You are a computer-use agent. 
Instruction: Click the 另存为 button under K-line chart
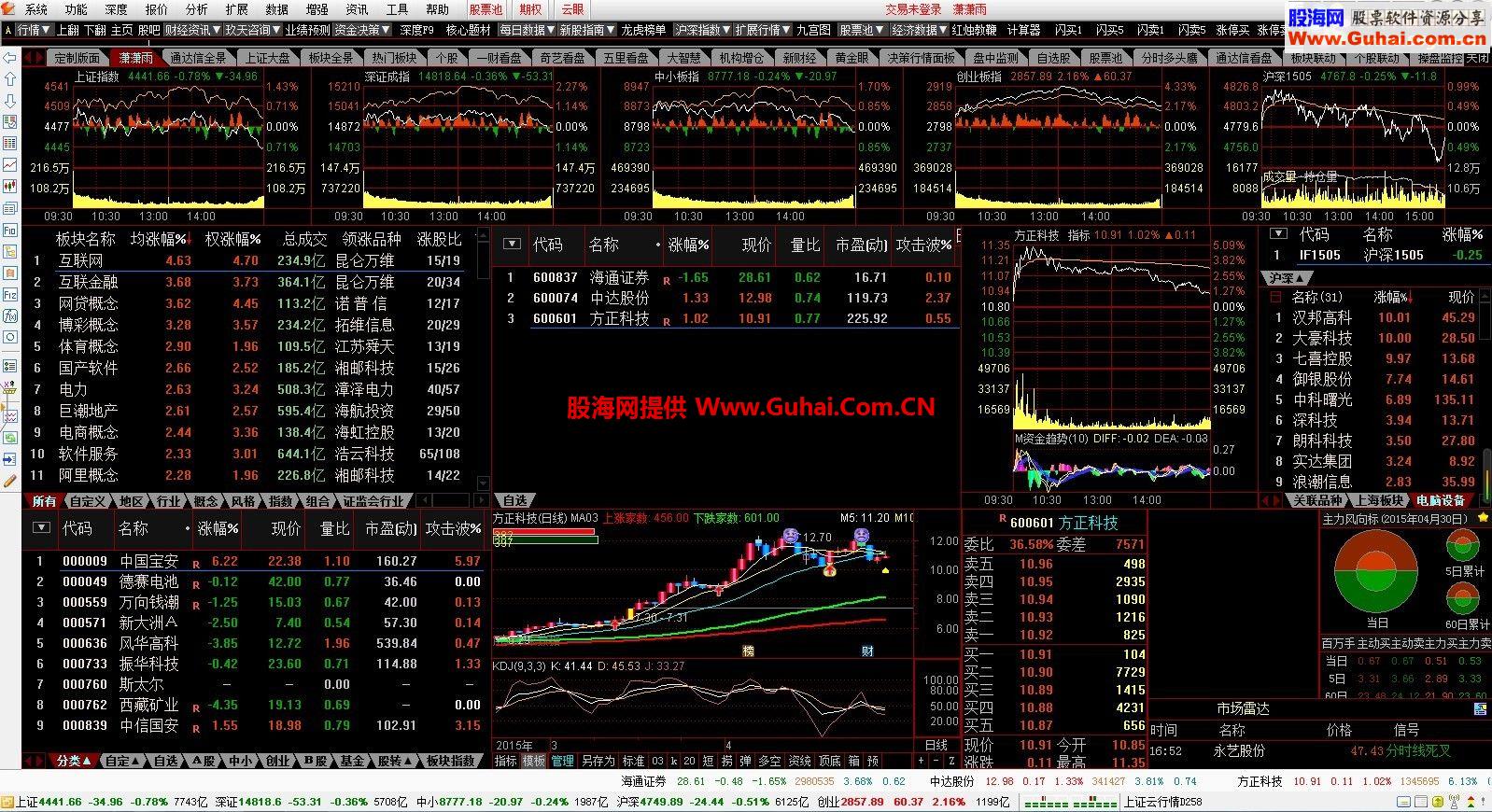pos(598,762)
